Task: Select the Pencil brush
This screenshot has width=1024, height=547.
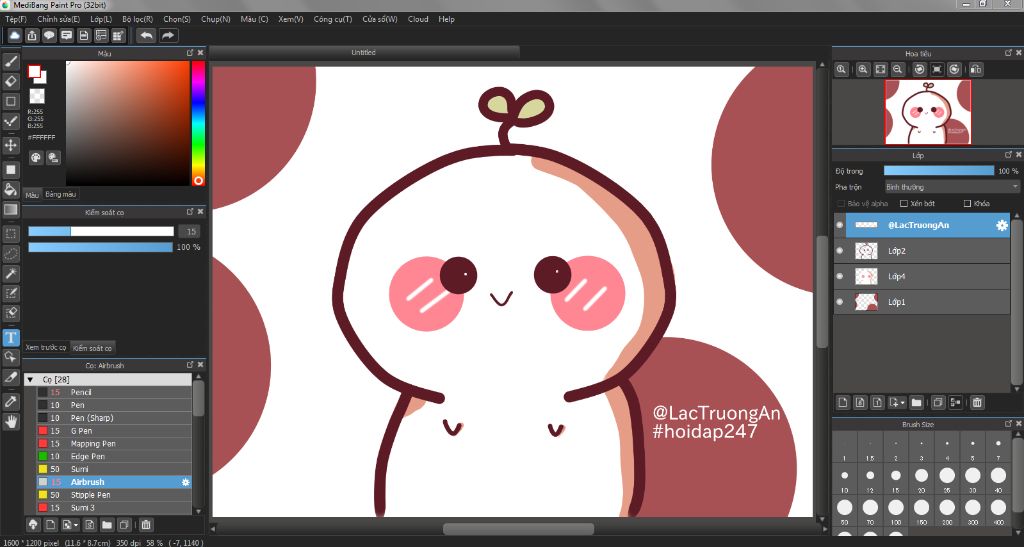Action: pyautogui.click(x=114, y=392)
